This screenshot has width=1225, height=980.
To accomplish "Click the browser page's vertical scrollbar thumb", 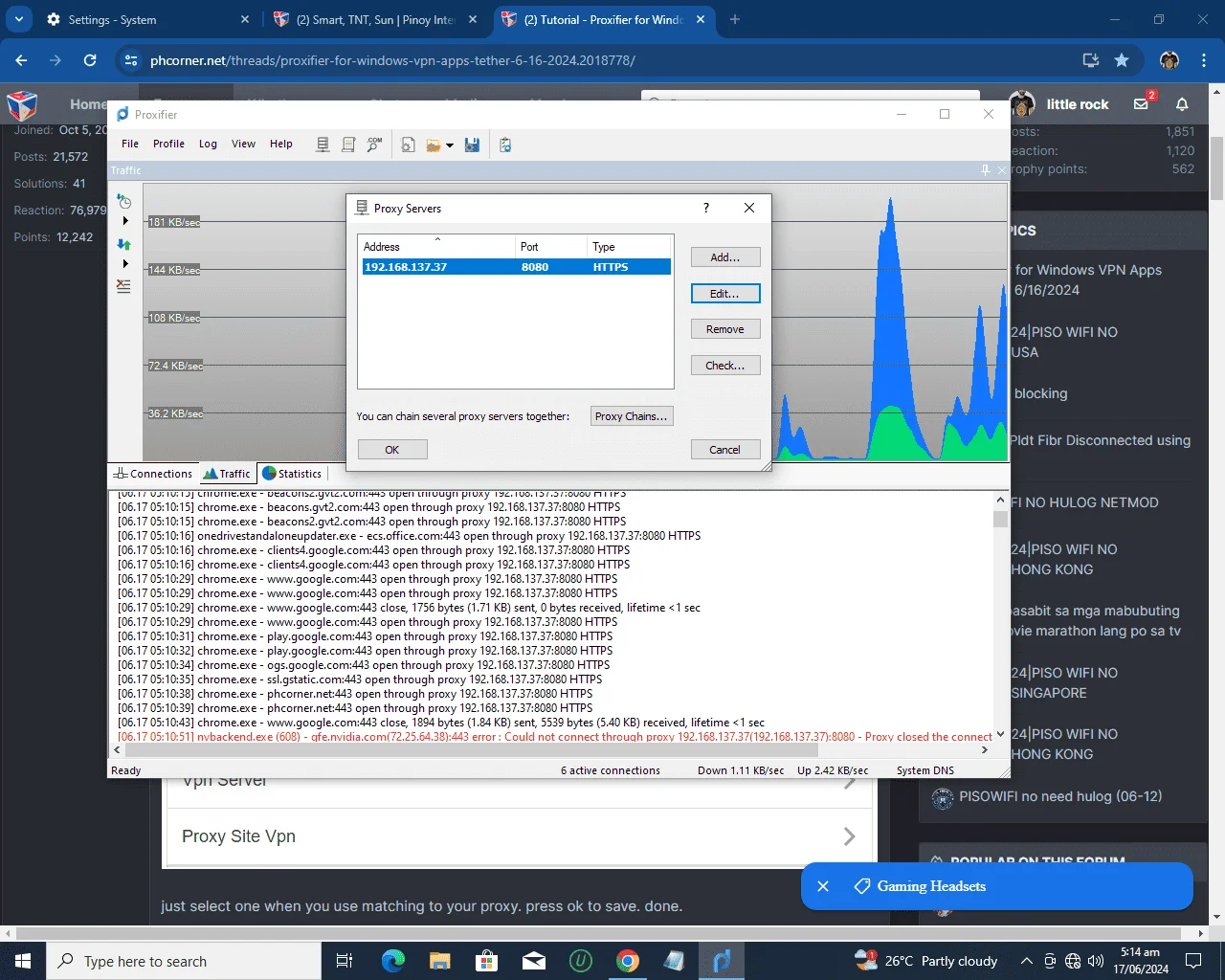I will click(1216, 168).
